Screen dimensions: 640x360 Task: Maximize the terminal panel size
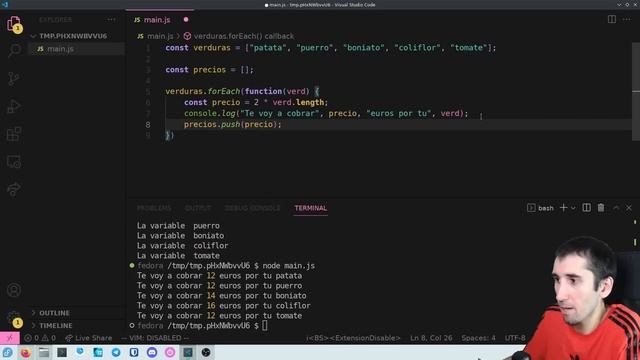point(616,208)
